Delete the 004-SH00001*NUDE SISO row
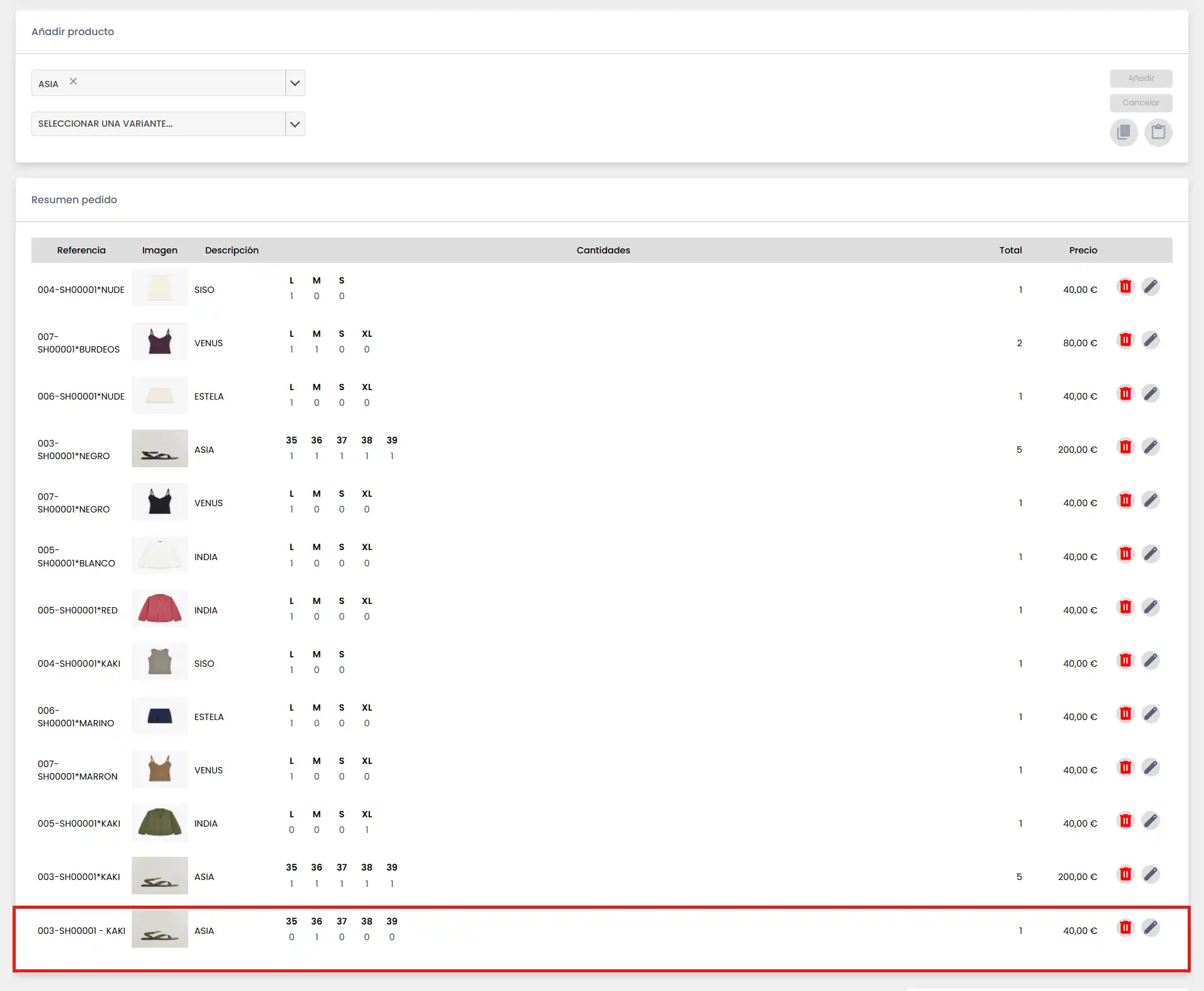 click(1126, 287)
